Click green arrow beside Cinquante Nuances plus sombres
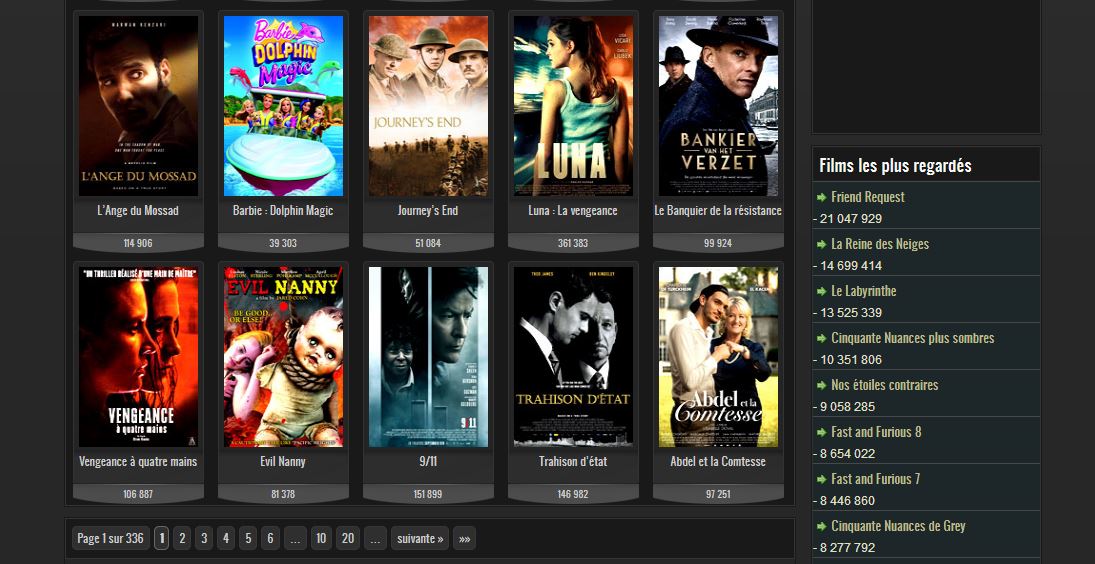This screenshot has height=564, width=1095. click(821, 339)
